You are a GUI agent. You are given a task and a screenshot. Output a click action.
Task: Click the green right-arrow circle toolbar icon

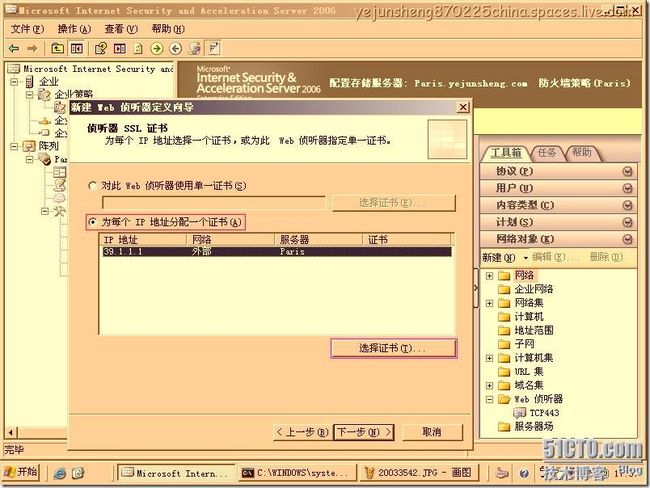pyautogui.click(x=157, y=49)
